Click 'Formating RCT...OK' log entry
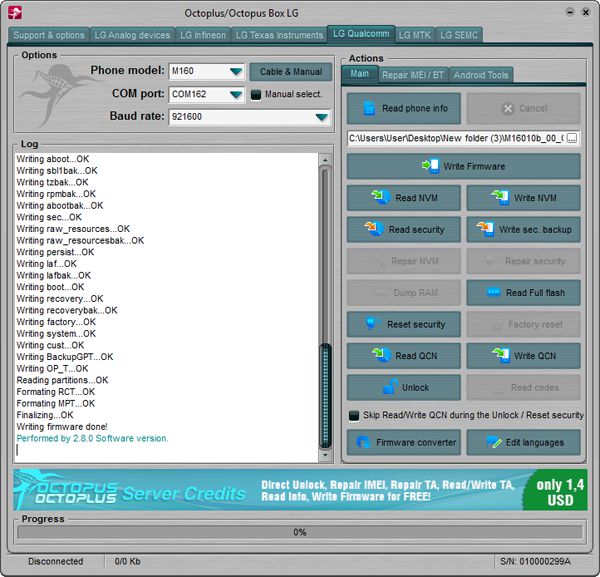 55,392
